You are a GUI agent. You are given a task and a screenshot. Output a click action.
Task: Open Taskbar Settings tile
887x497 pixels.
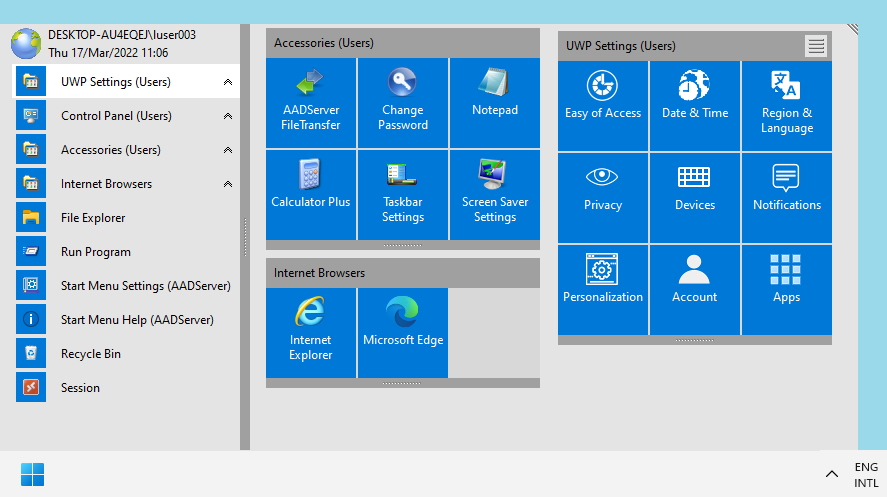[x=403, y=195]
